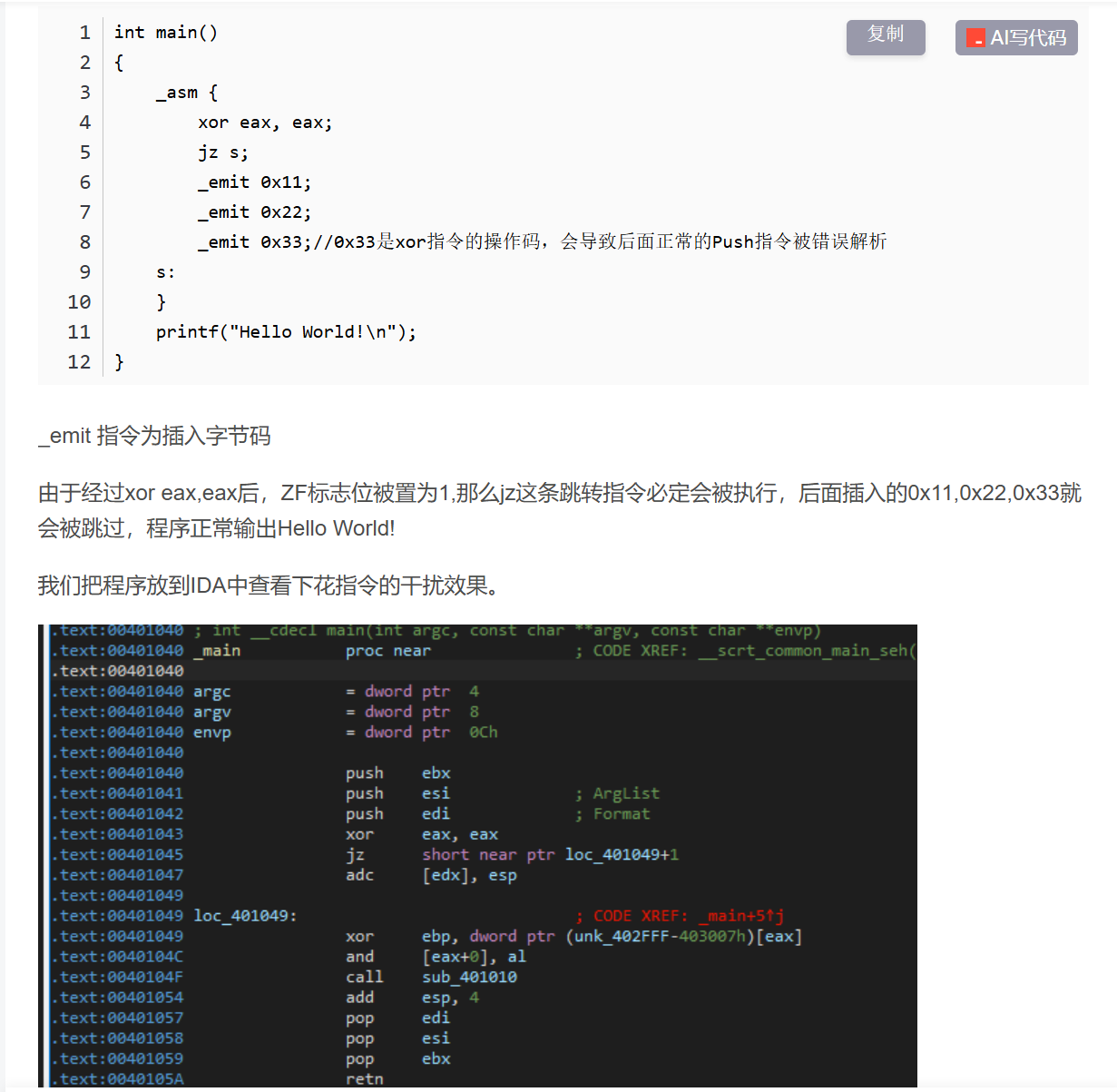This screenshot has width=1117, height=1092.
Task: Click the 'int main()' code line
Action: pyautogui.click(x=166, y=33)
